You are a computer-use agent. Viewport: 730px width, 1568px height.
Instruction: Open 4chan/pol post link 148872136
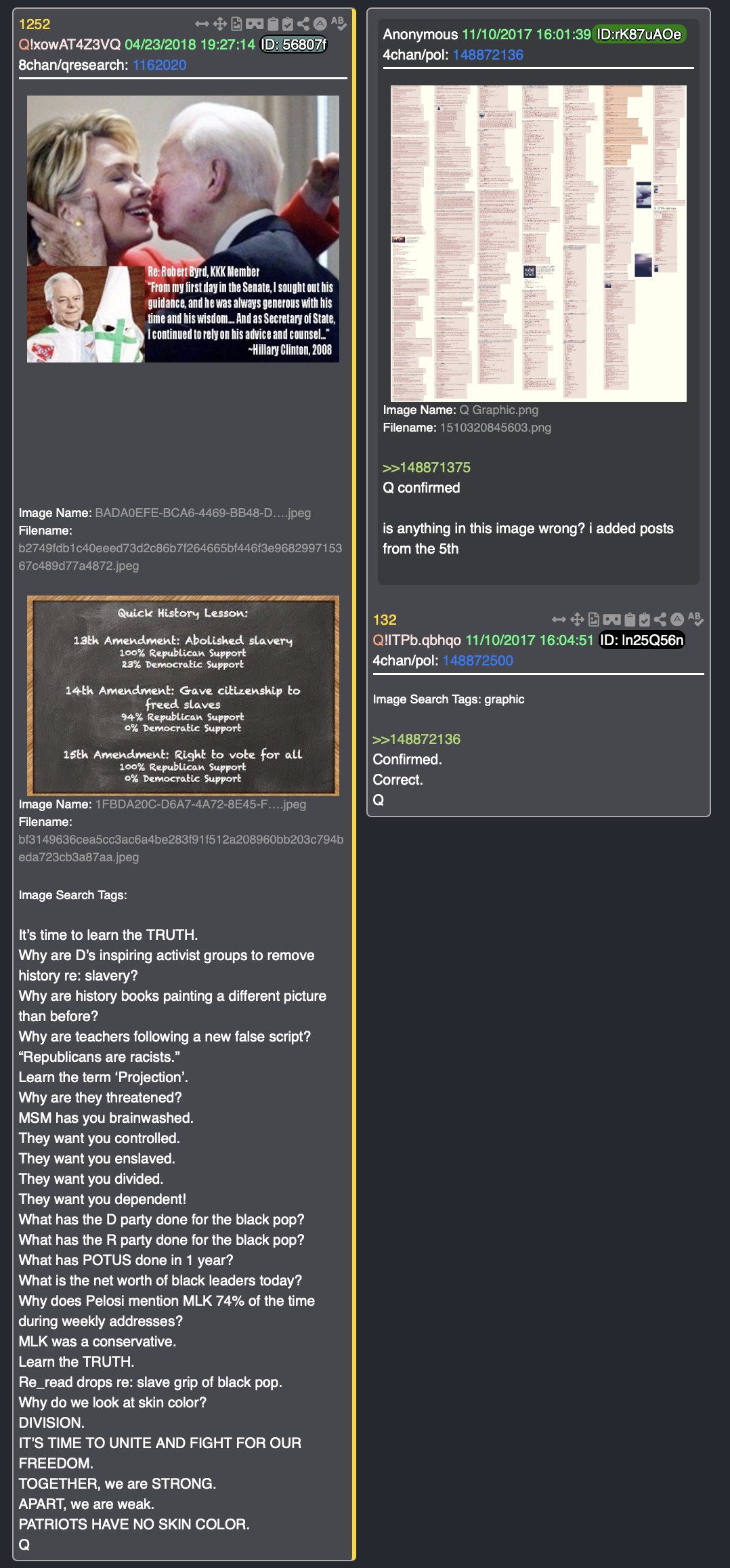point(488,55)
